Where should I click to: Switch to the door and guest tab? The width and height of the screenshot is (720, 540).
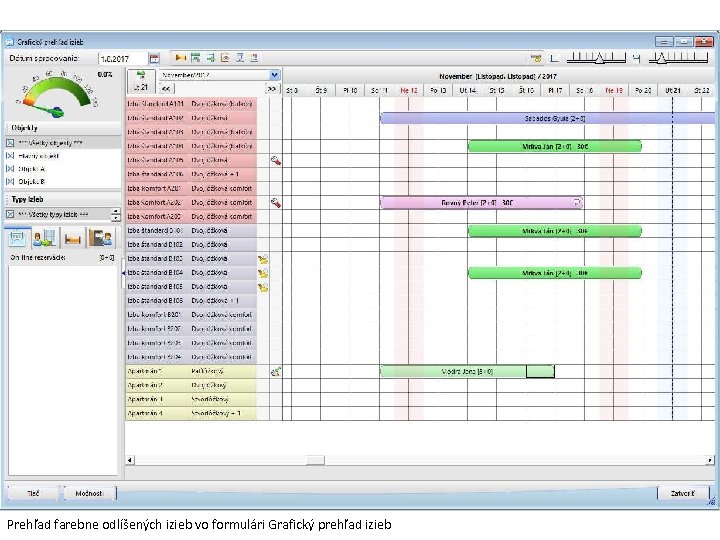(100, 238)
